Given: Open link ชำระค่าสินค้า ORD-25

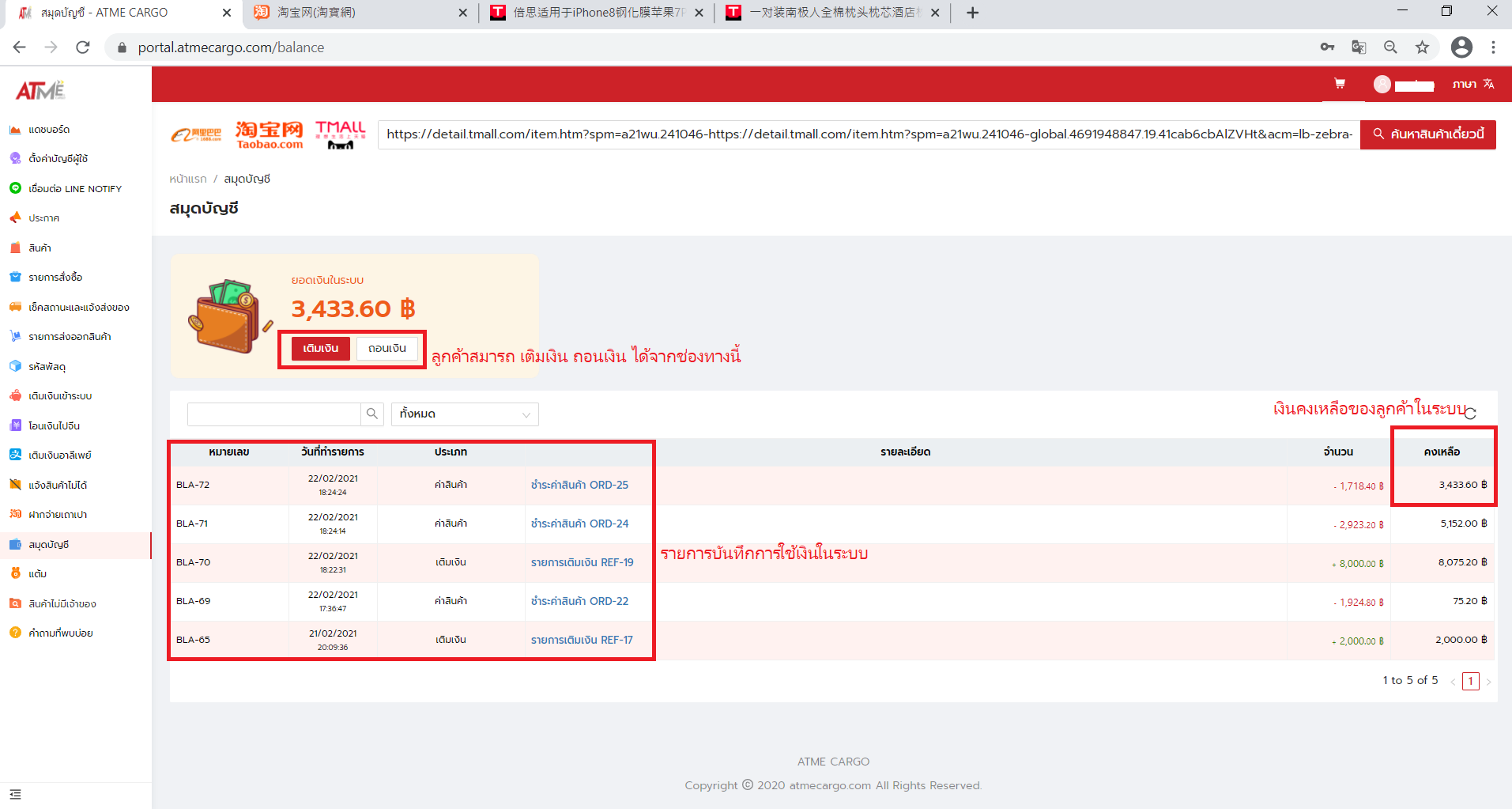Looking at the screenshot, I should click(579, 485).
